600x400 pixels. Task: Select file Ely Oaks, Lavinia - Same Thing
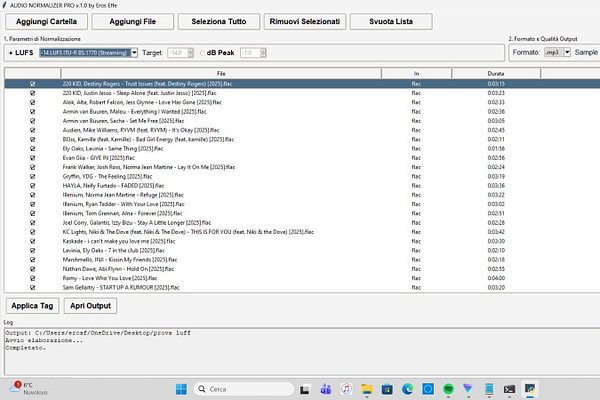click(x=113, y=149)
